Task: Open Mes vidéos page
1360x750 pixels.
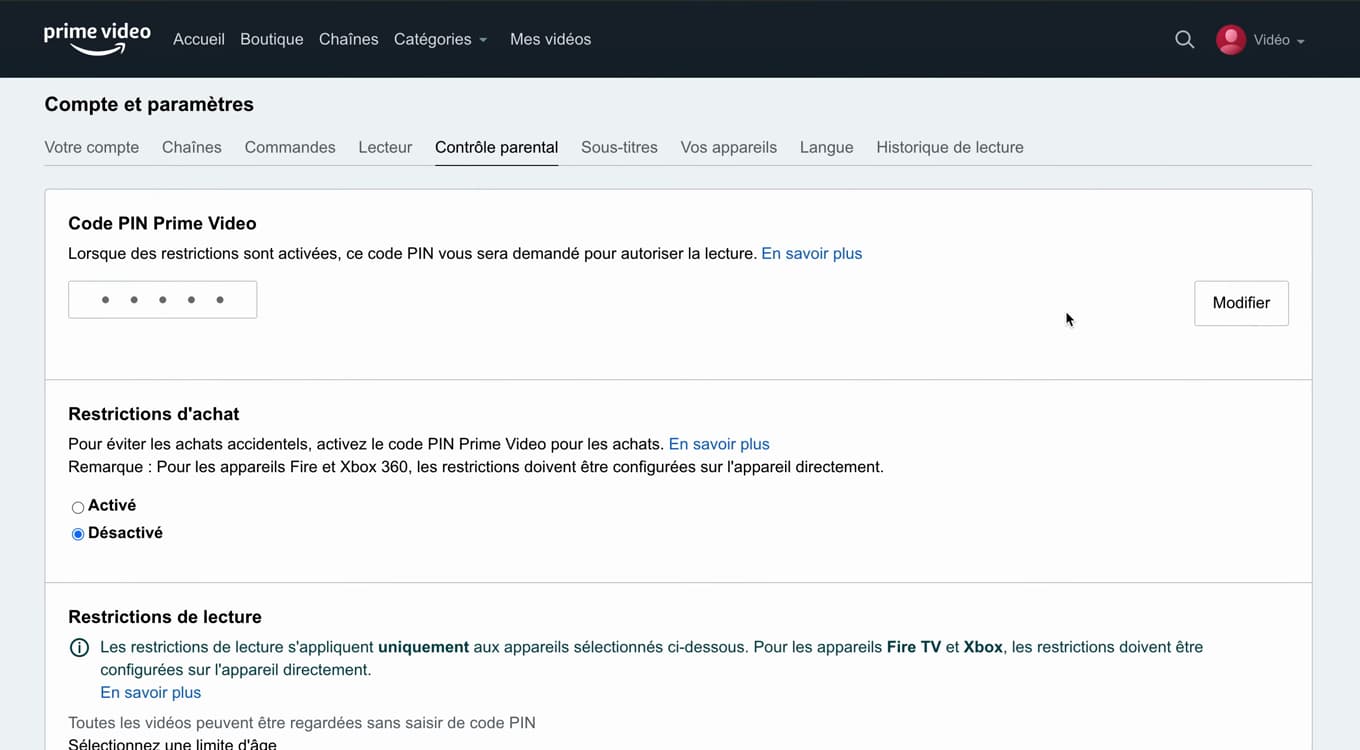Action: pos(550,39)
